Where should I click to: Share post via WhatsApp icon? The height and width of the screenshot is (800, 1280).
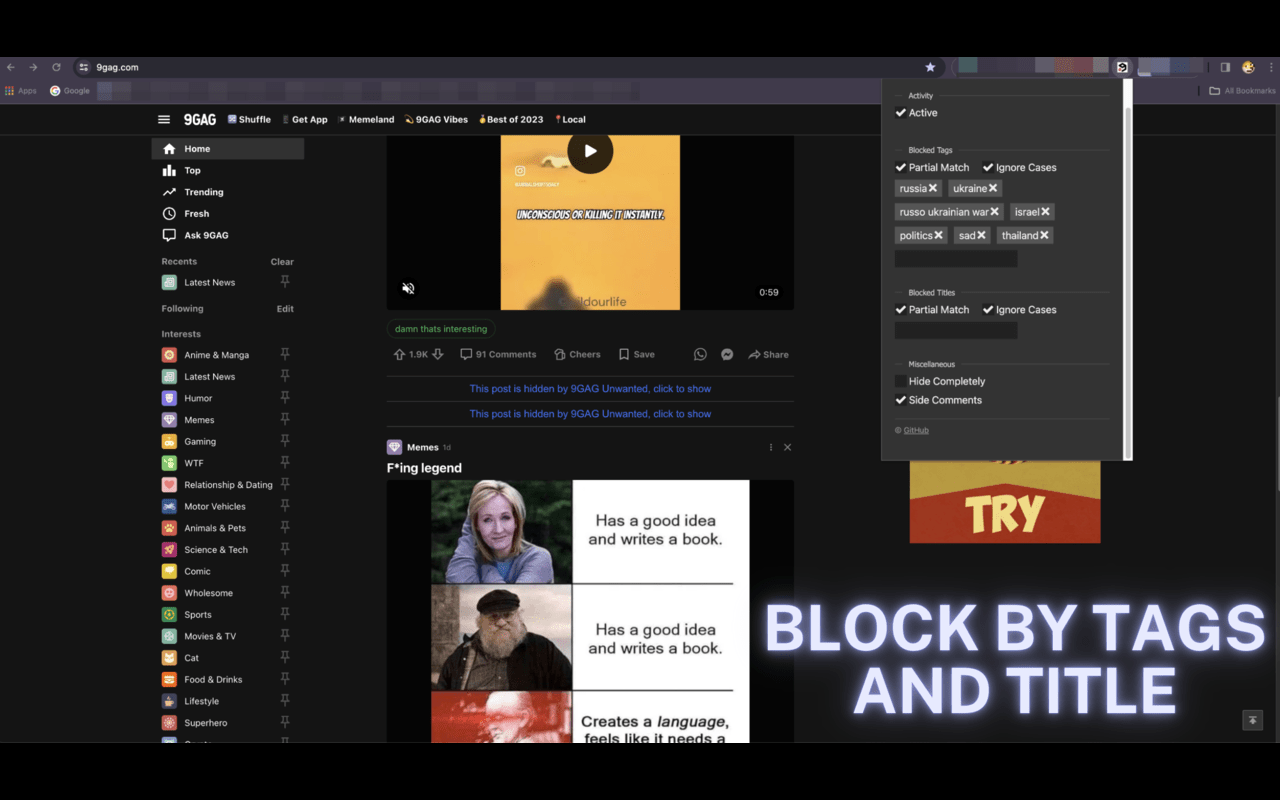700,354
